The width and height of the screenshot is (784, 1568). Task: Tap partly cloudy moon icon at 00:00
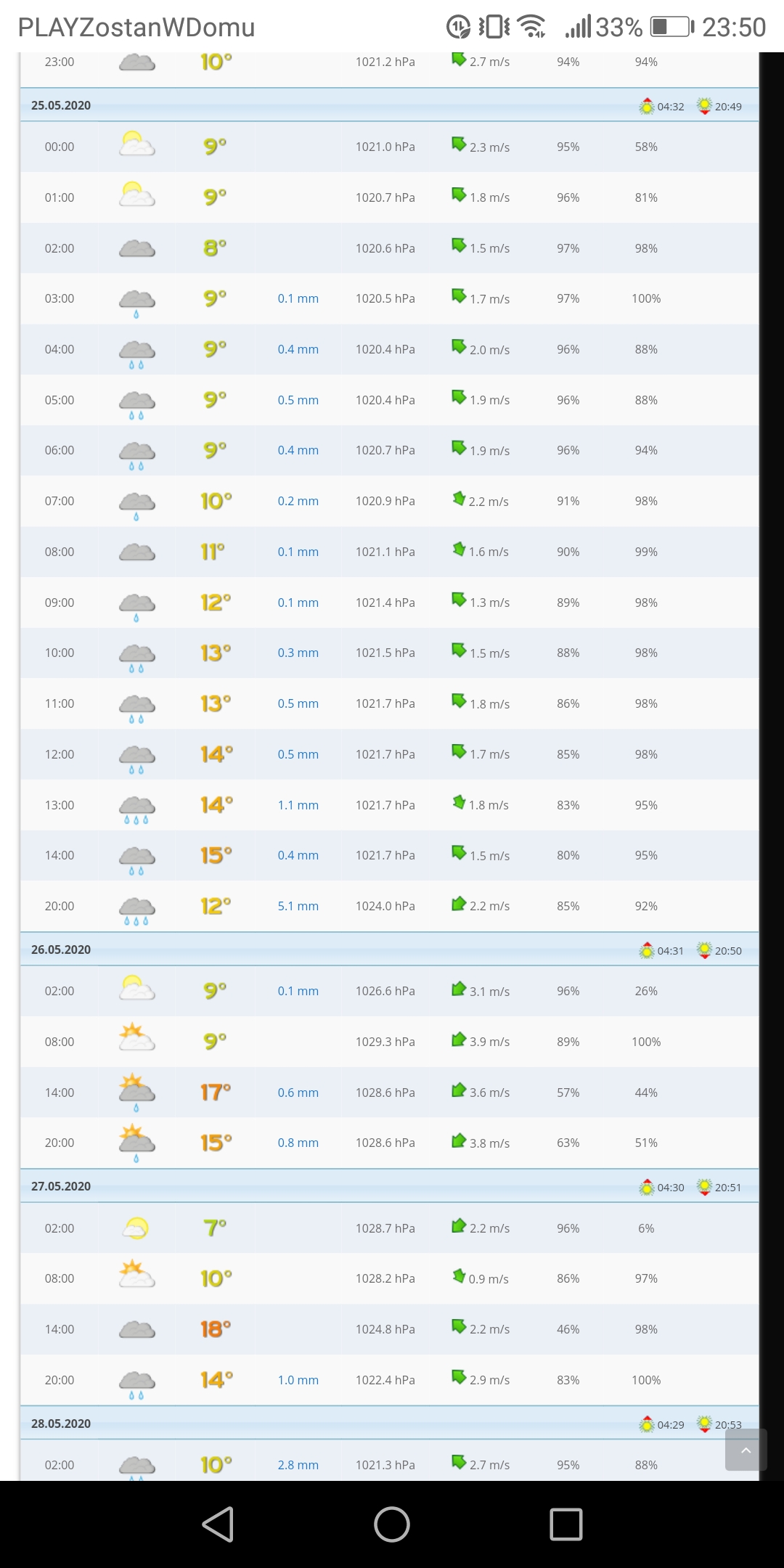pyautogui.click(x=136, y=145)
